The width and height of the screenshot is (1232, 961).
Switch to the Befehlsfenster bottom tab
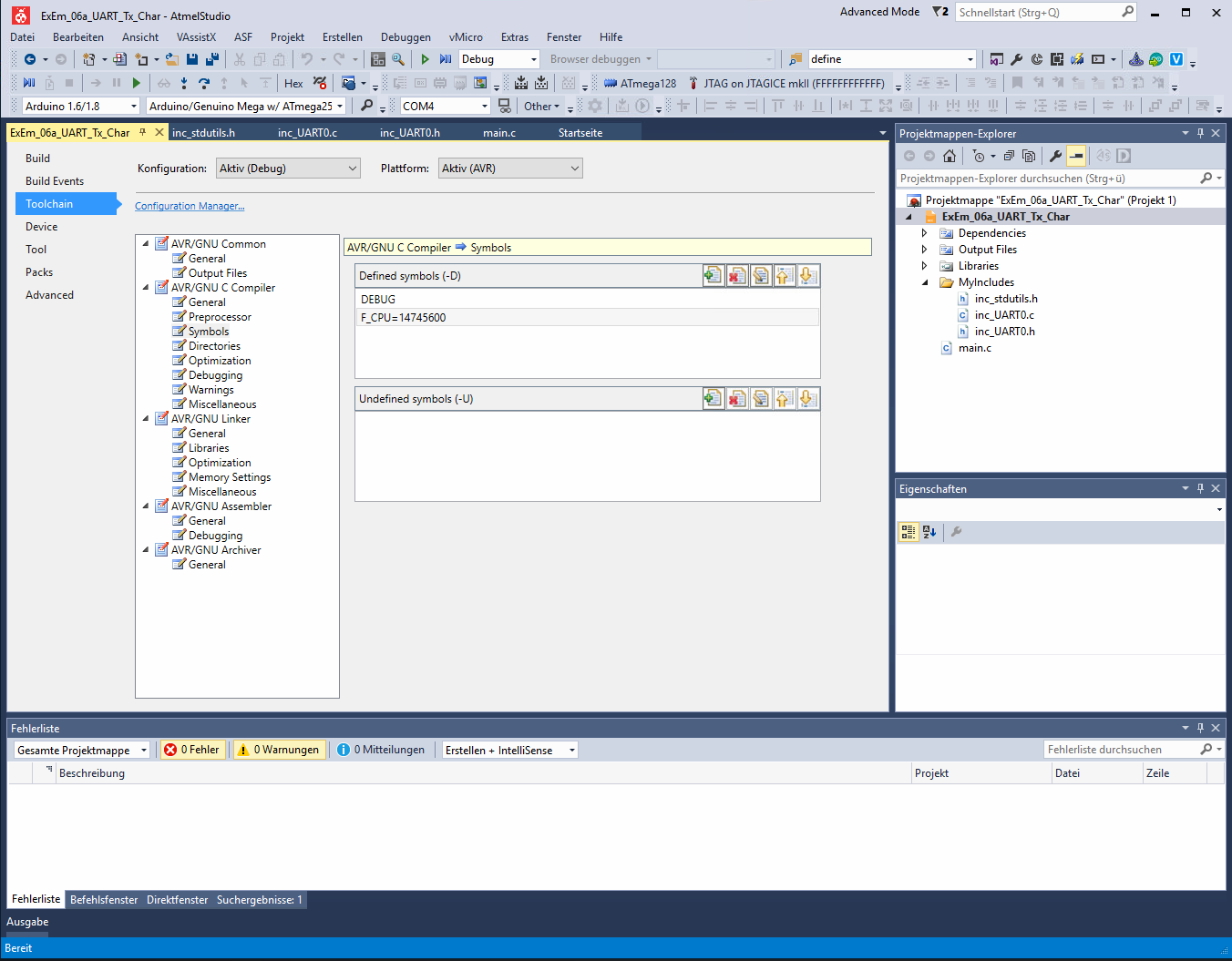click(x=104, y=900)
